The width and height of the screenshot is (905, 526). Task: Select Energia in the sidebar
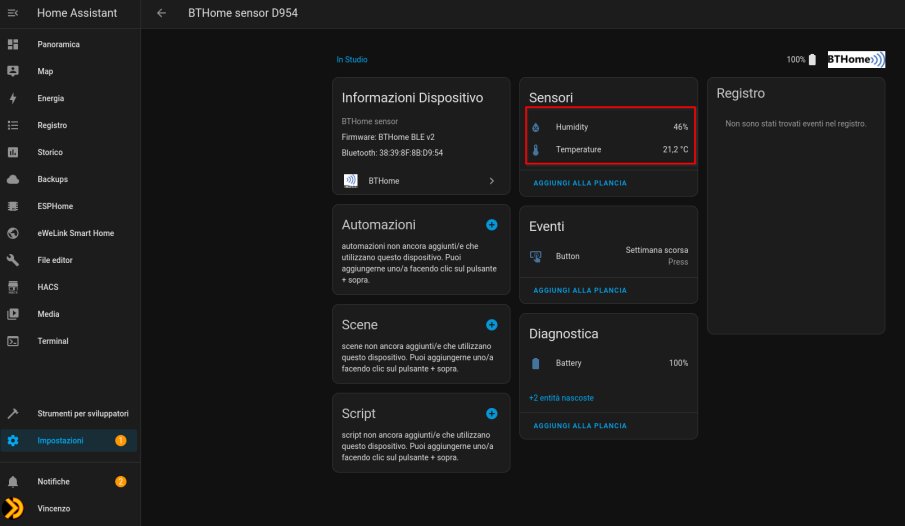coord(69,98)
